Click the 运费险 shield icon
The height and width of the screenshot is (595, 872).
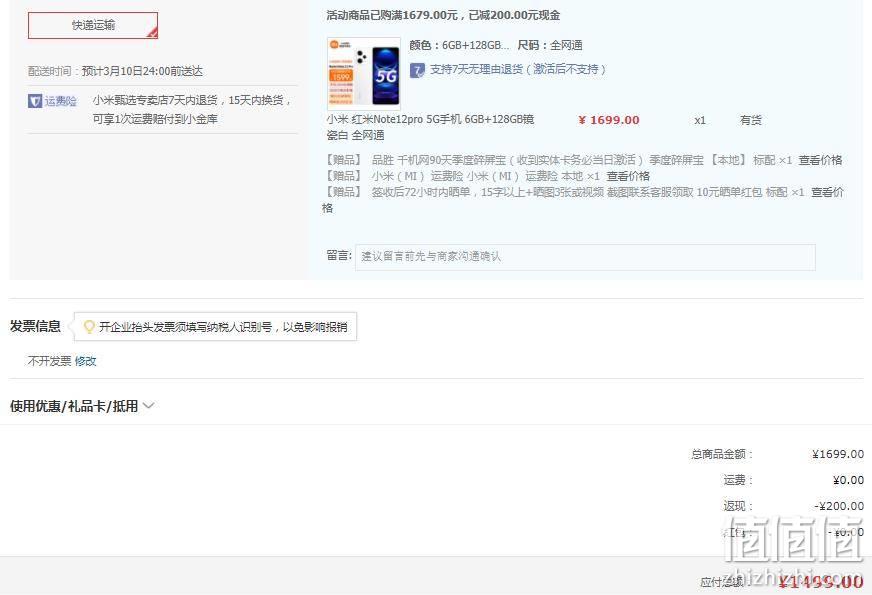(35, 101)
